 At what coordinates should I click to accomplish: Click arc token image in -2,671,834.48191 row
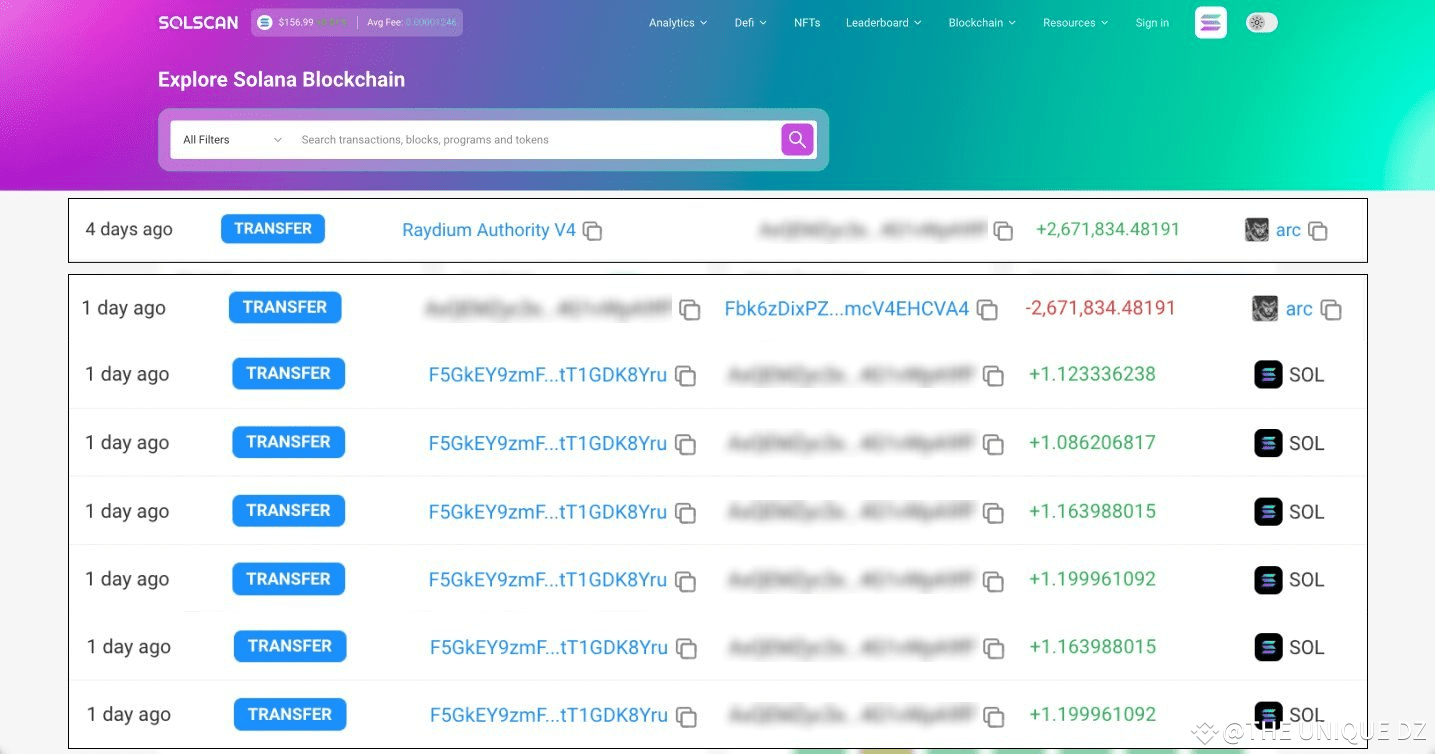click(1265, 309)
